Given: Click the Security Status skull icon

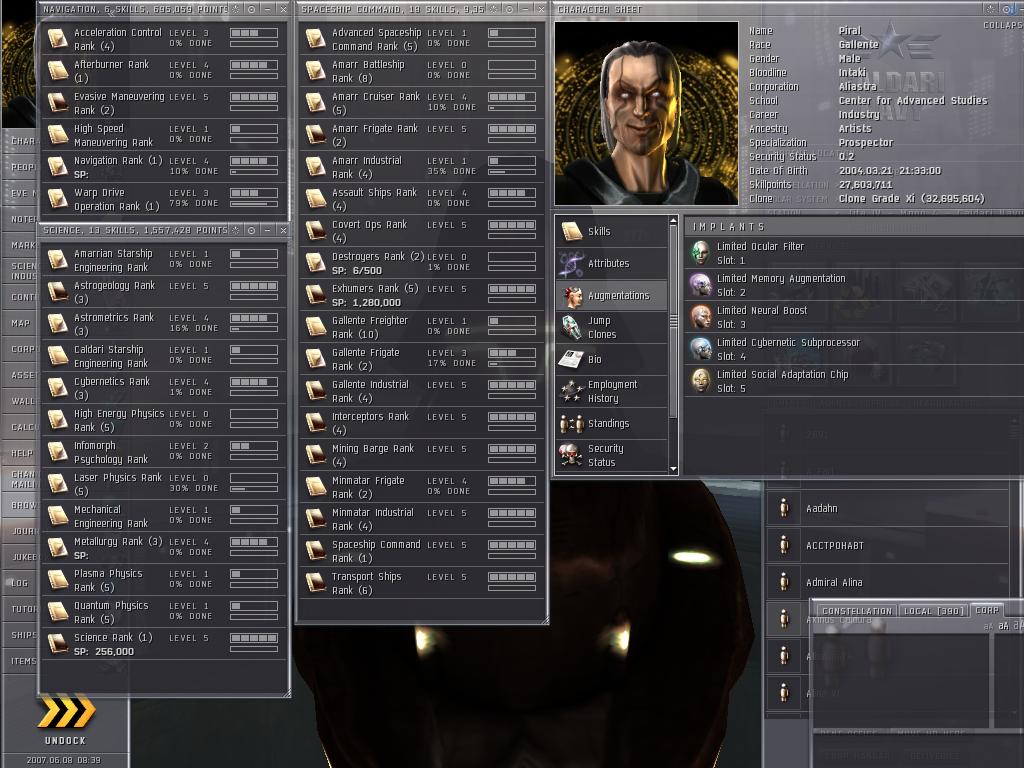Looking at the screenshot, I should [571, 455].
